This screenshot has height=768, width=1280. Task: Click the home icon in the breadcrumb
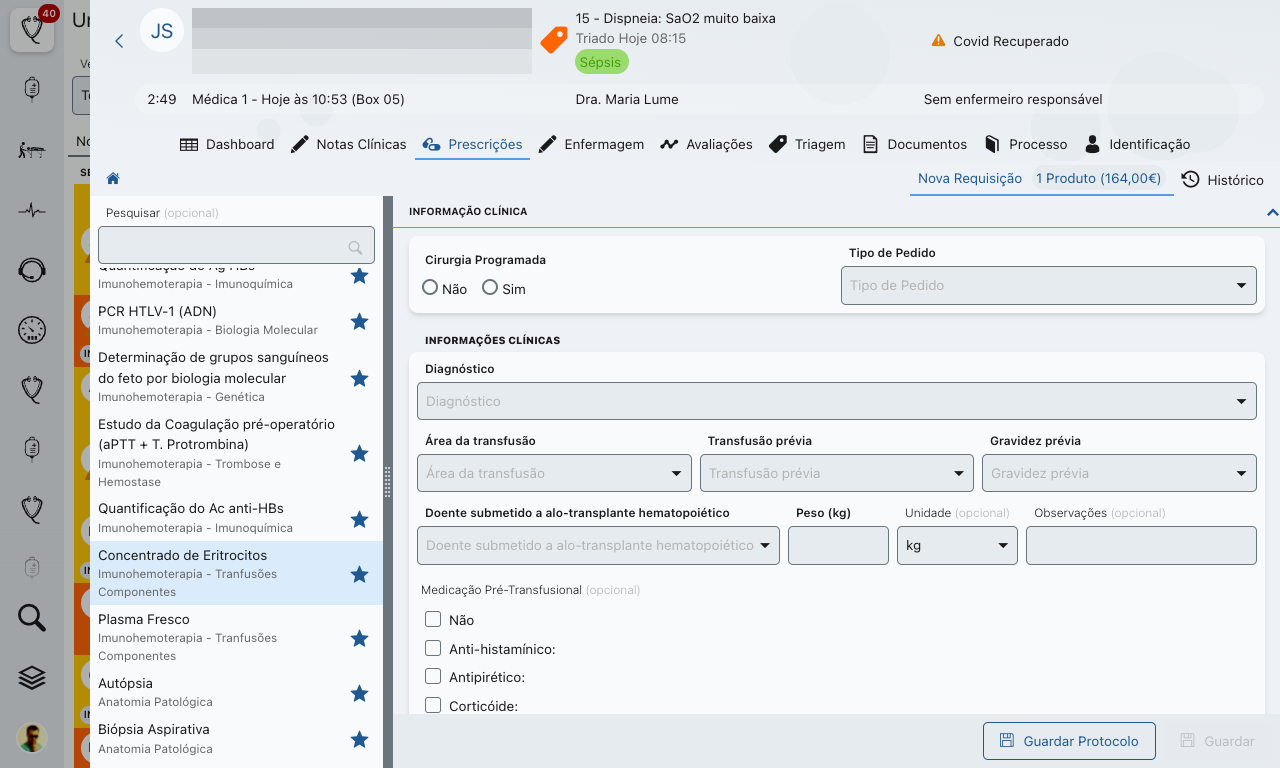point(113,179)
